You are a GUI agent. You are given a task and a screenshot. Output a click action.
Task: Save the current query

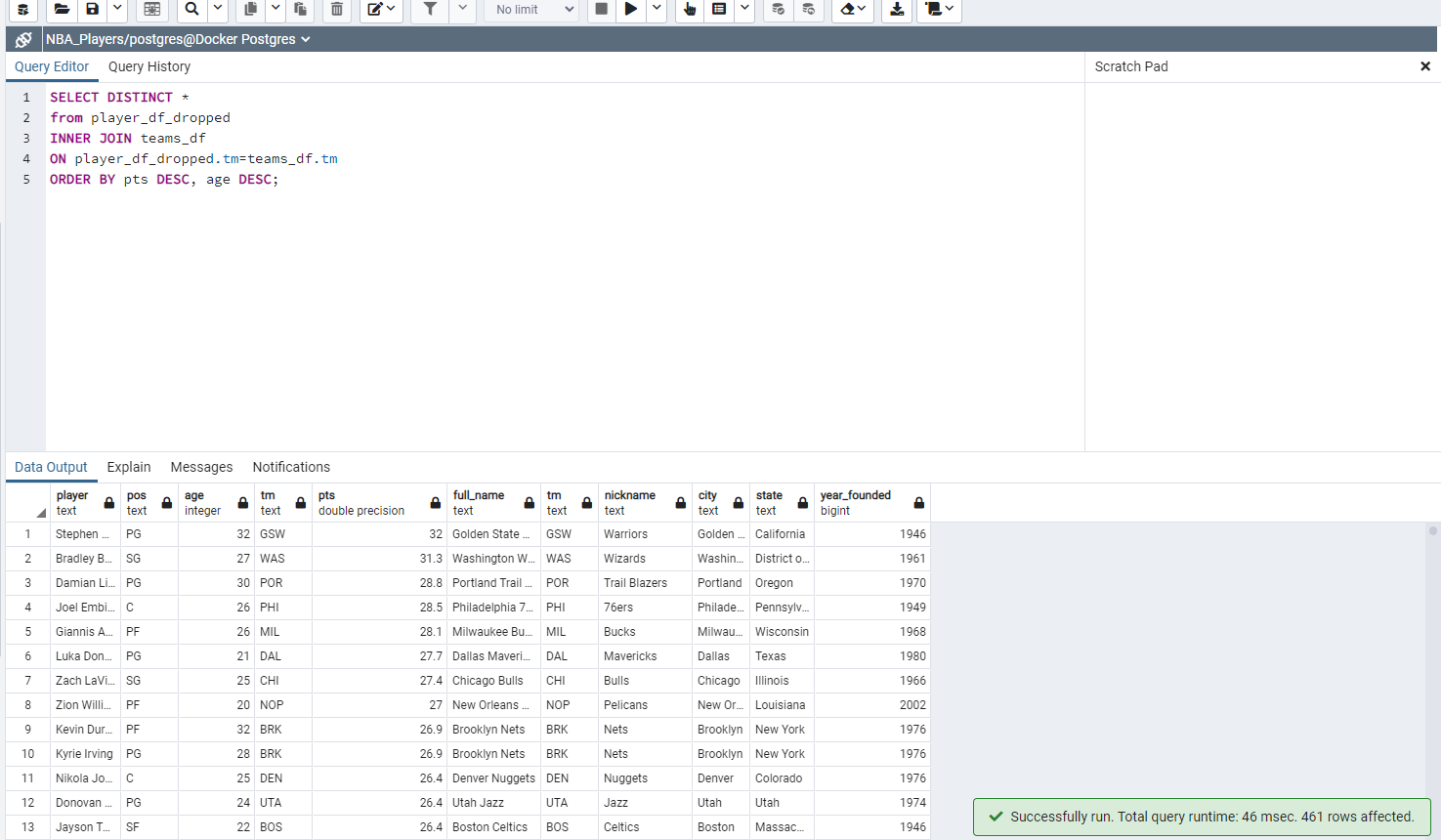91,10
